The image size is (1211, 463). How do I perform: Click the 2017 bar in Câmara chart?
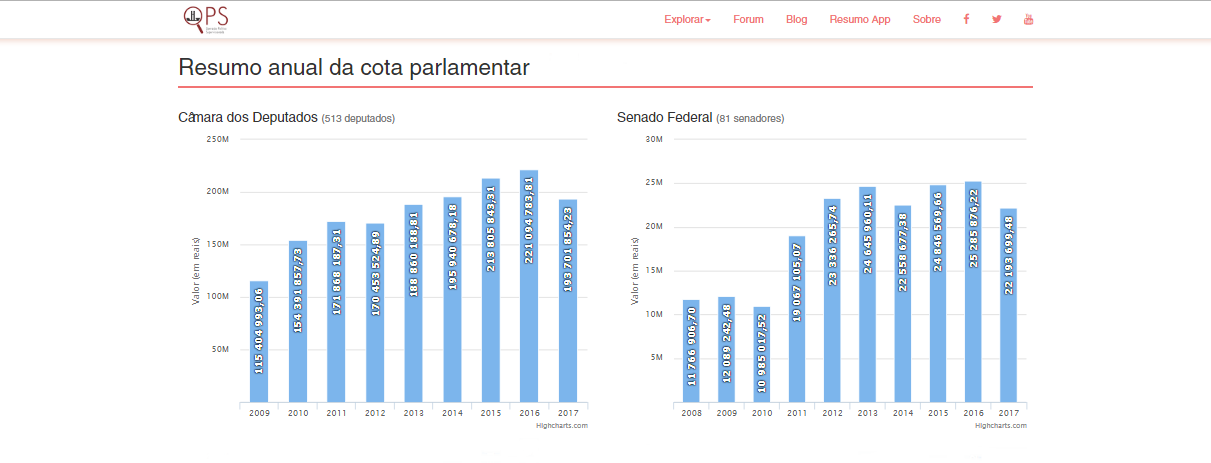point(568,301)
